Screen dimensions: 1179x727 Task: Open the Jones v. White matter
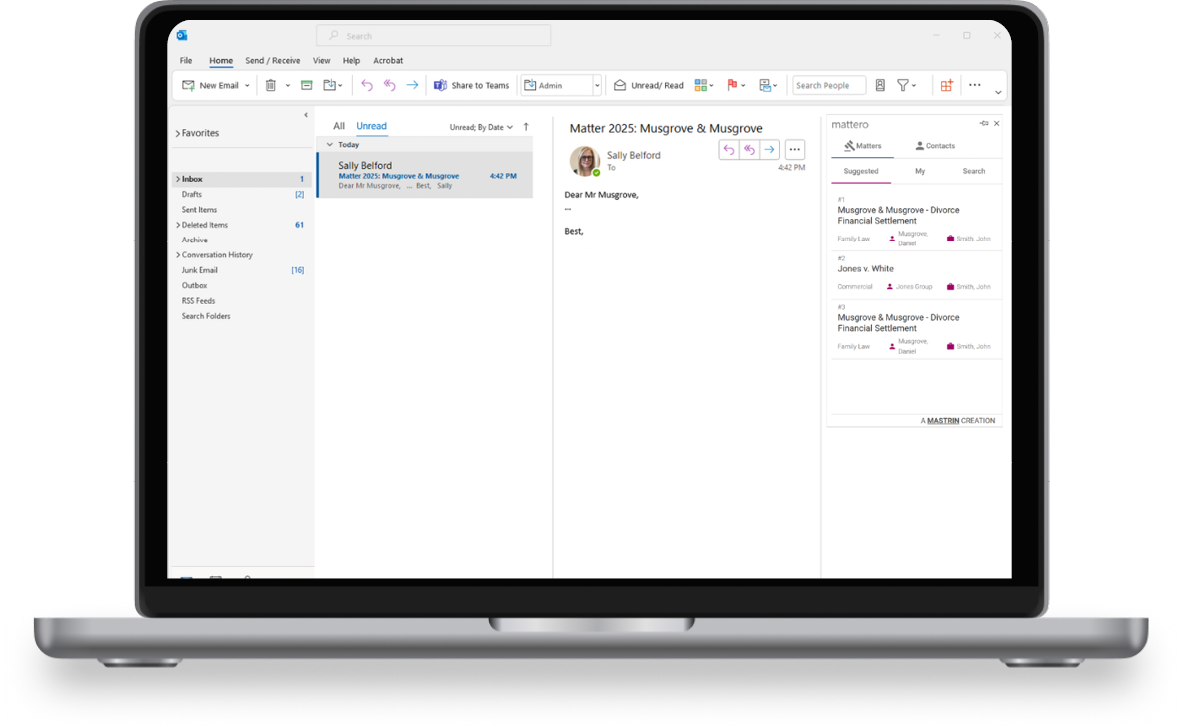(866, 268)
